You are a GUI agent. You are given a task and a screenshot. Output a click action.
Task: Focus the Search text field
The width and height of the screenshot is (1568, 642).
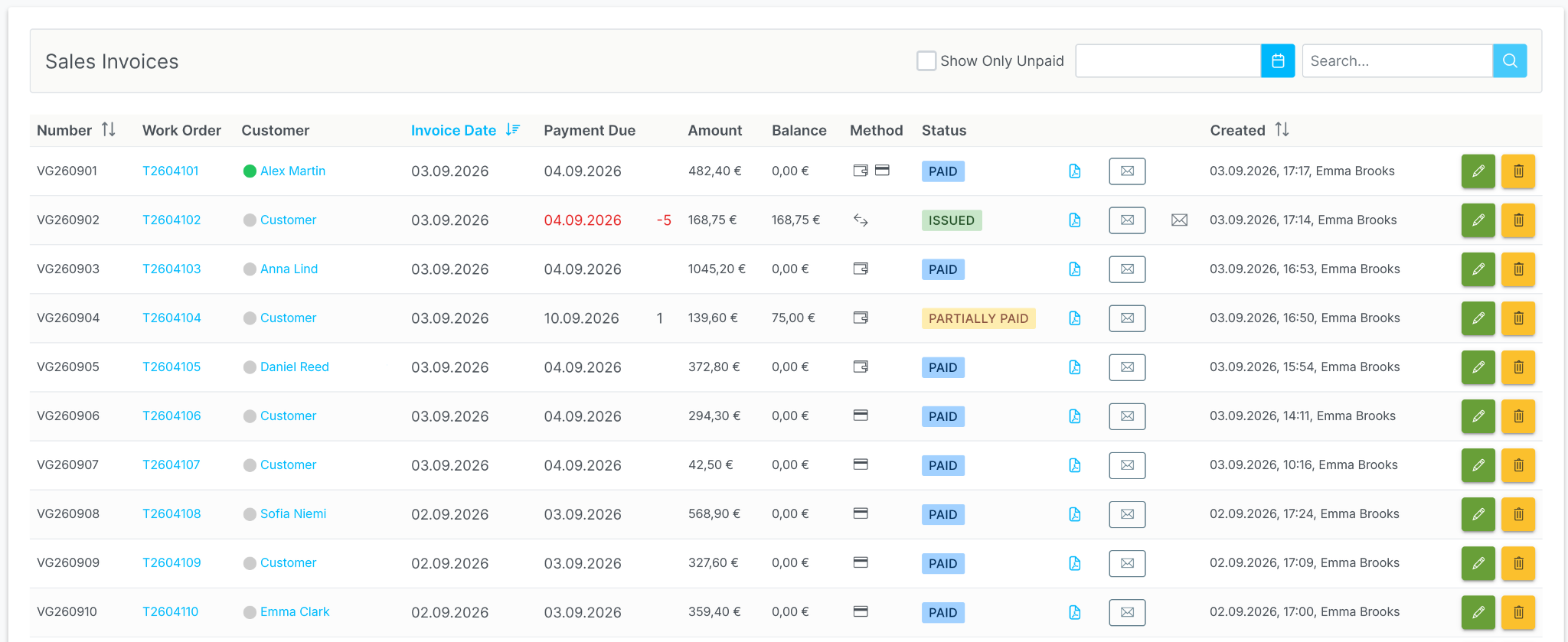click(1397, 61)
